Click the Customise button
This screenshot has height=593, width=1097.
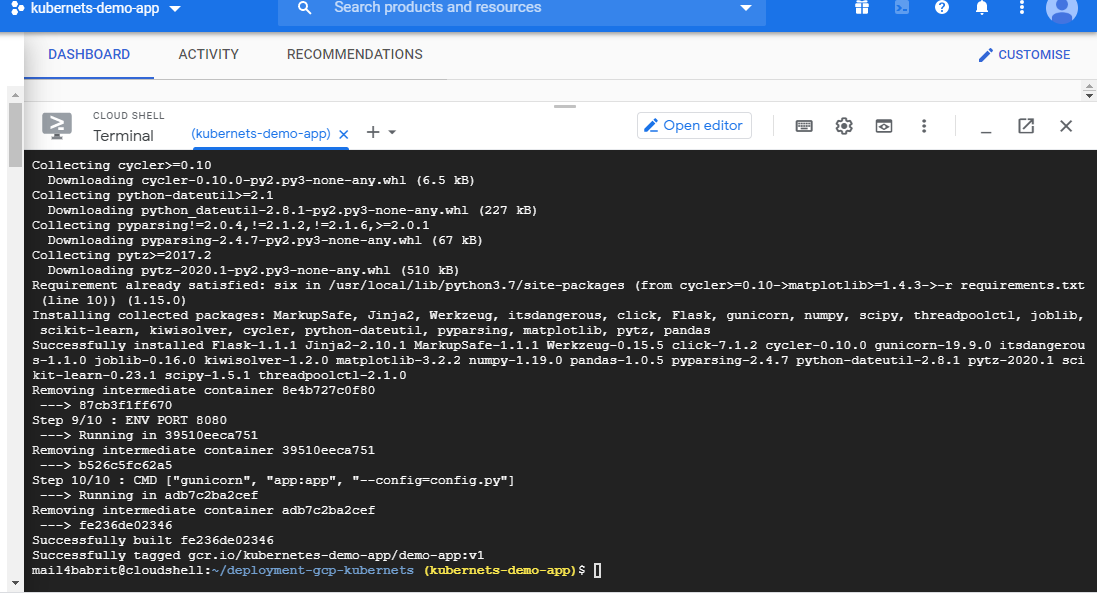coord(1024,55)
